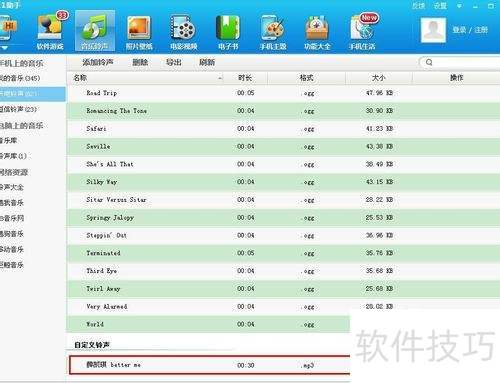Expand the arrow below the phone icon

(x=4, y=48)
